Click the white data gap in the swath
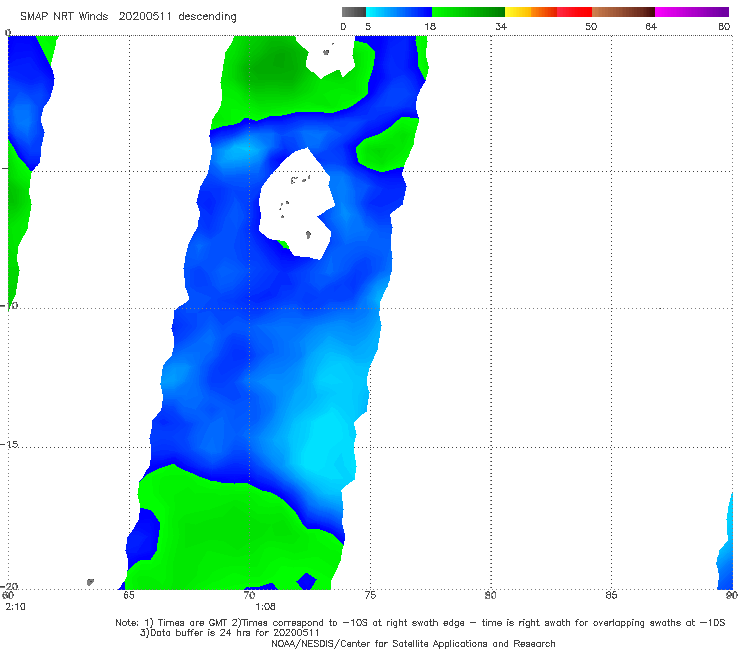Image resolution: width=740 pixels, height=650 pixels. click(x=296, y=203)
